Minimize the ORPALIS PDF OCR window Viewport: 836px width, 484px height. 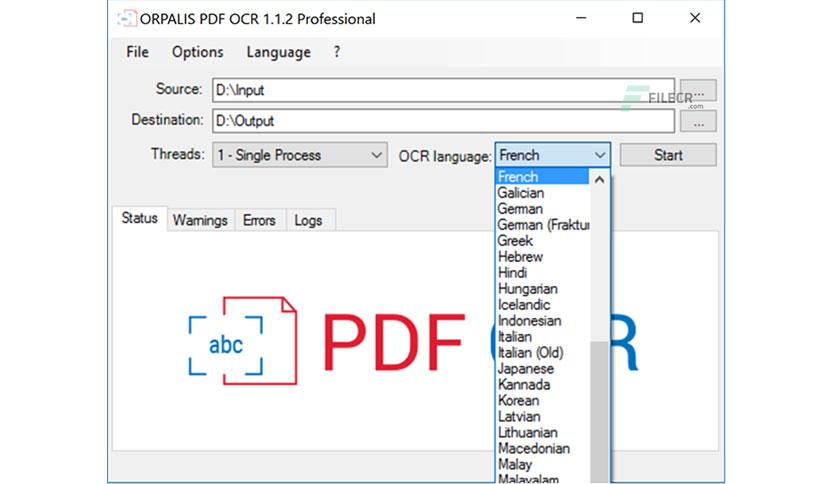[x=581, y=18]
